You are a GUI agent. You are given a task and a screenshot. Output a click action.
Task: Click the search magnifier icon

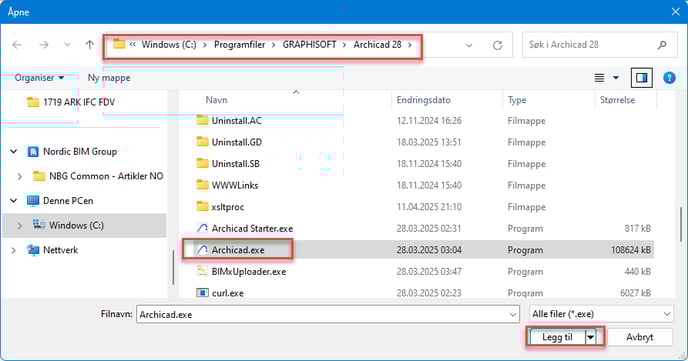pyautogui.click(x=662, y=45)
